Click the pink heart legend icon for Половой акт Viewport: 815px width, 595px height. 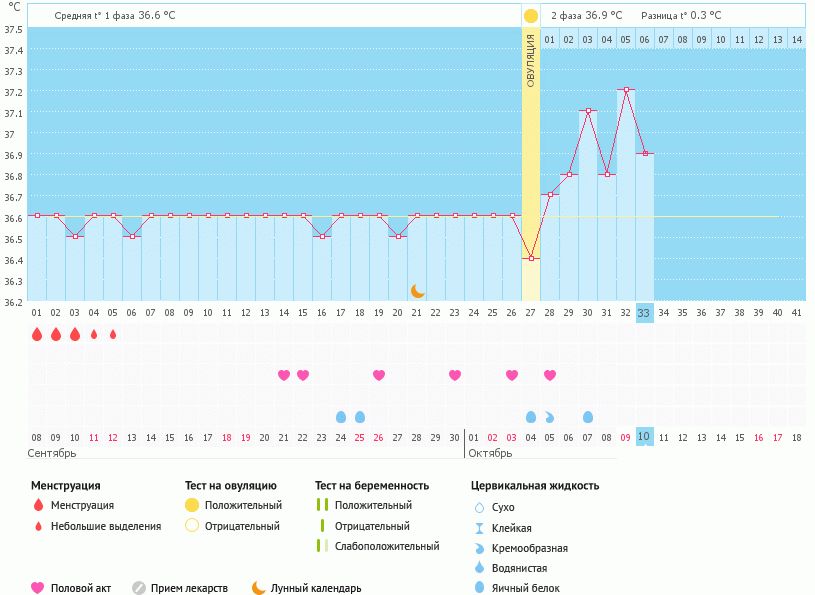coord(39,588)
